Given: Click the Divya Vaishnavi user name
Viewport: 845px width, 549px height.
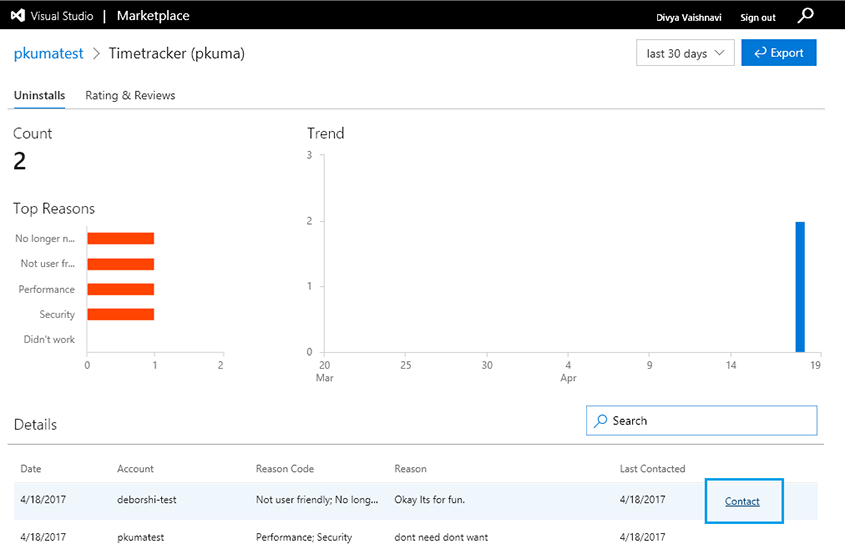Looking at the screenshot, I should [689, 17].
